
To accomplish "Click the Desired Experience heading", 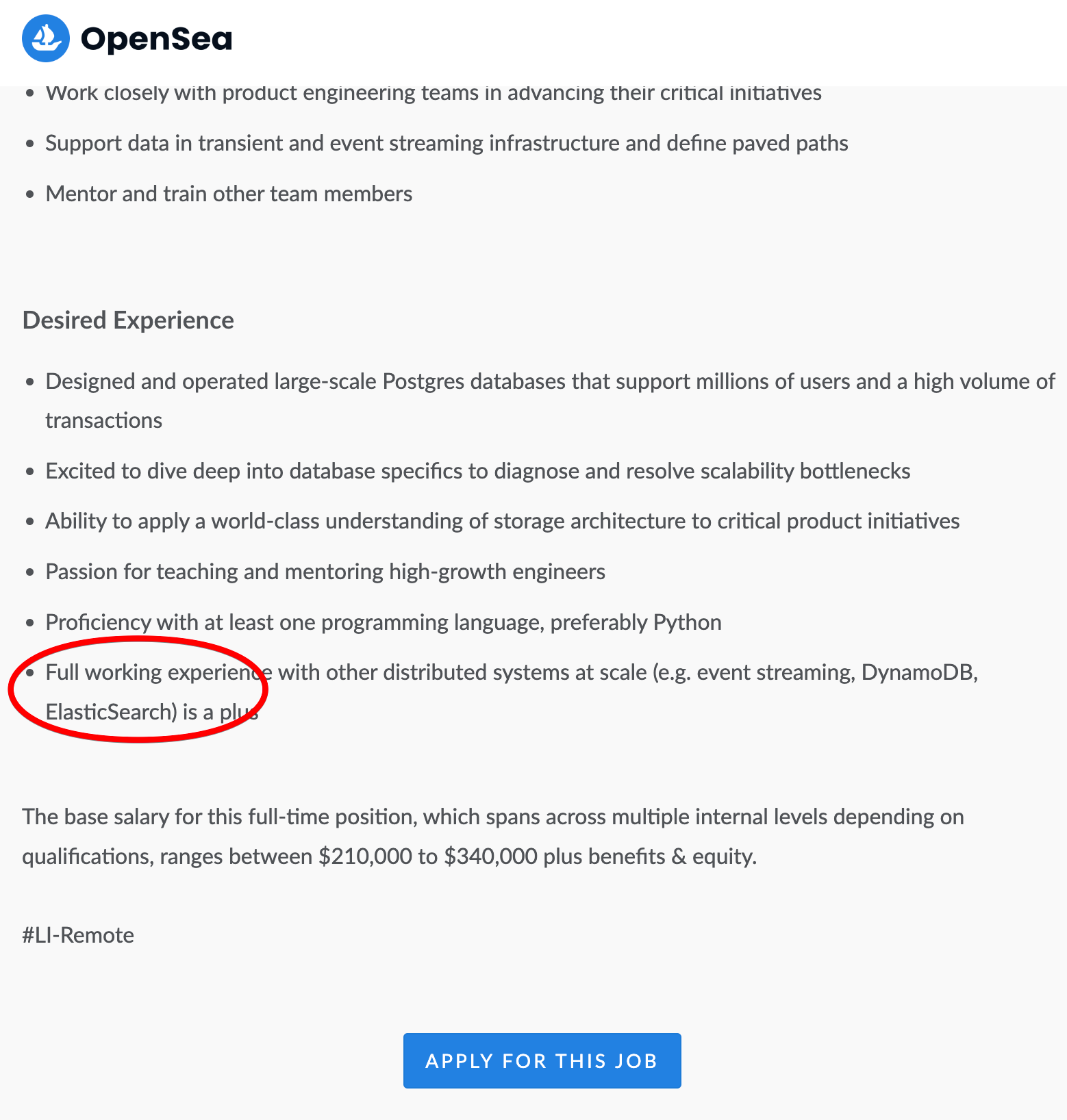I will click(x=128, y=320).
